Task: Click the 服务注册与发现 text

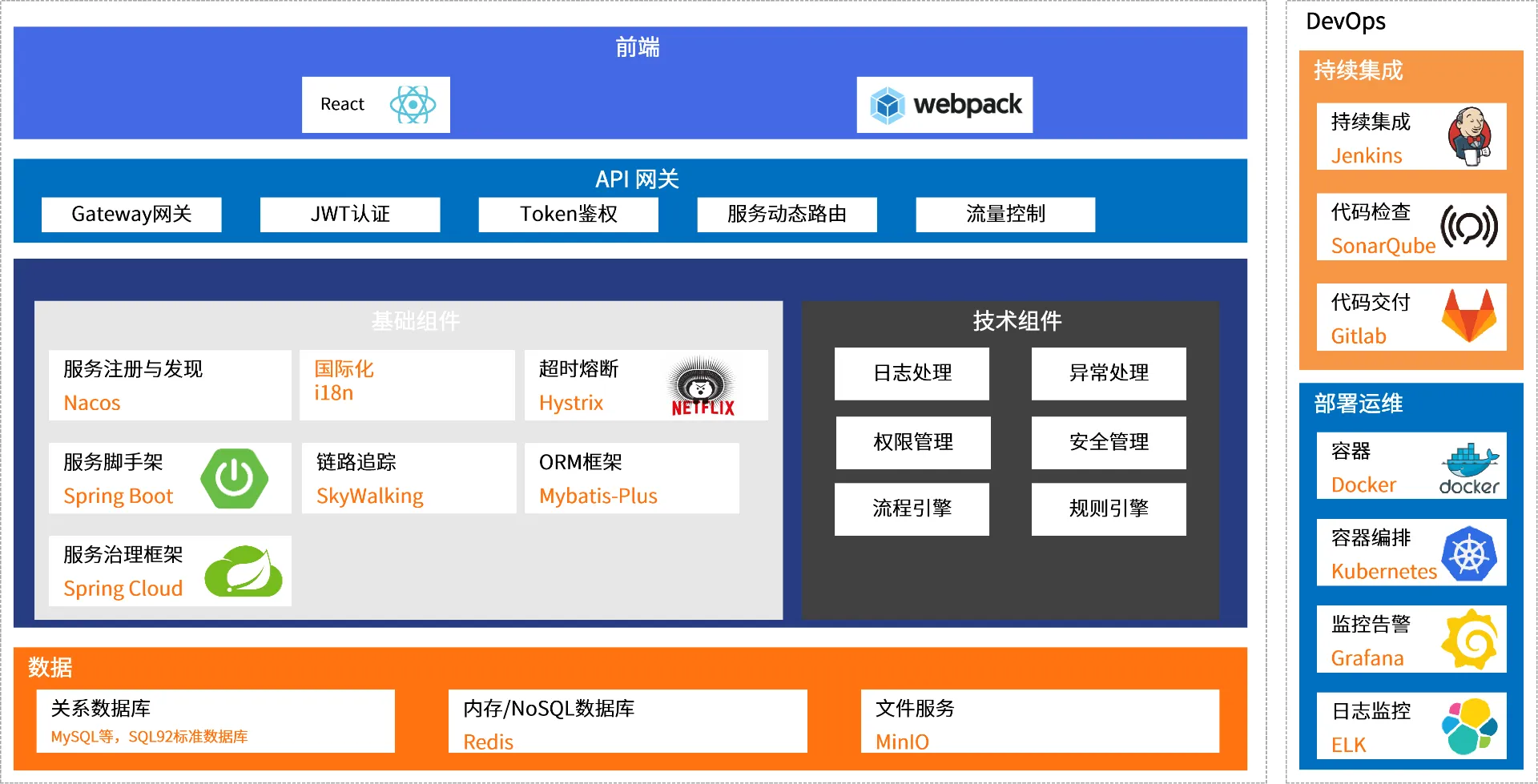Action: (x=133, y=369)
